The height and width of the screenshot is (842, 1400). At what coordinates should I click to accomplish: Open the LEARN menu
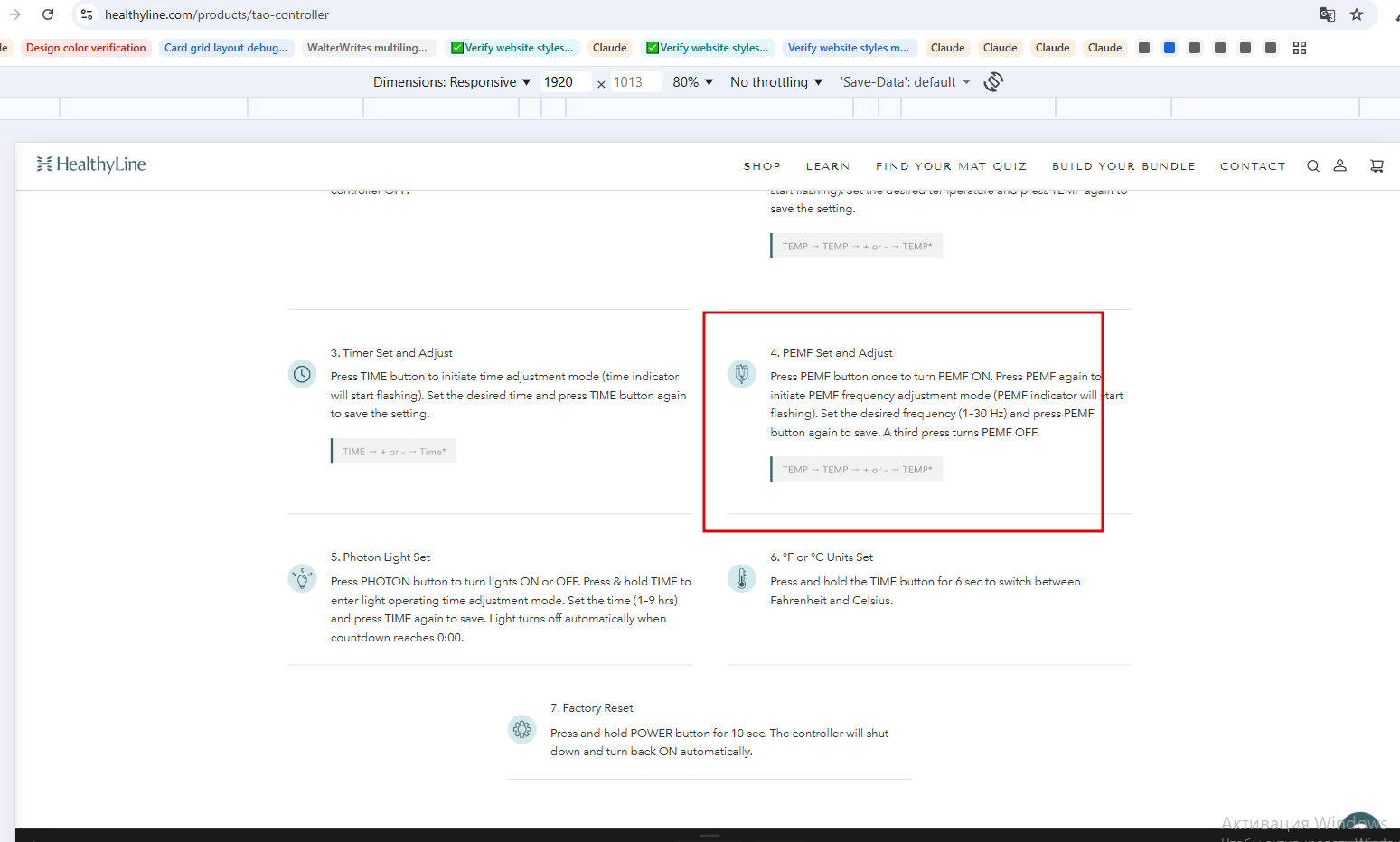pyautogui.click(x=828, y=166)
